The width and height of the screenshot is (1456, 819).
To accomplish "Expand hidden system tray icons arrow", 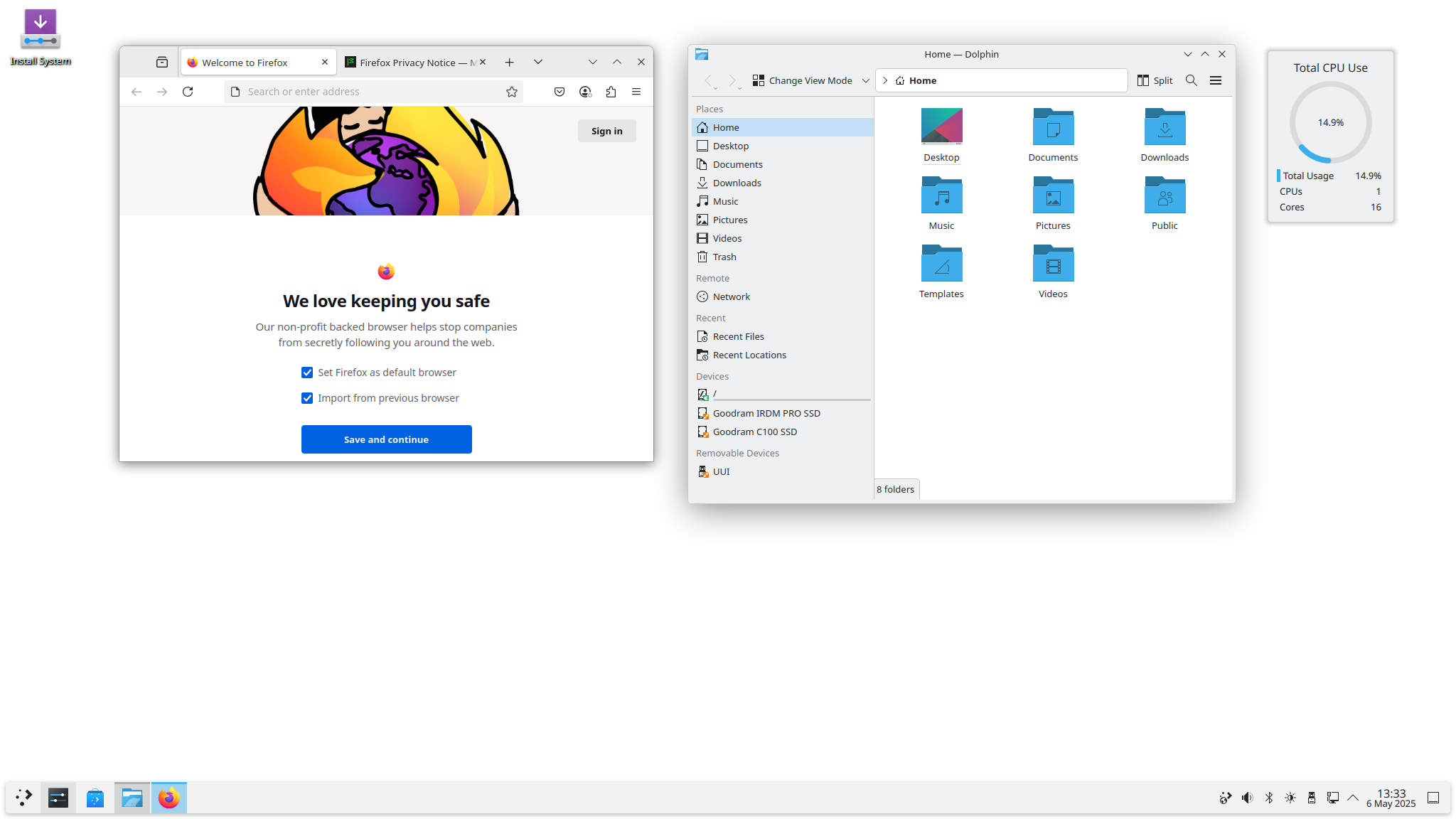I will point(1353,798).
